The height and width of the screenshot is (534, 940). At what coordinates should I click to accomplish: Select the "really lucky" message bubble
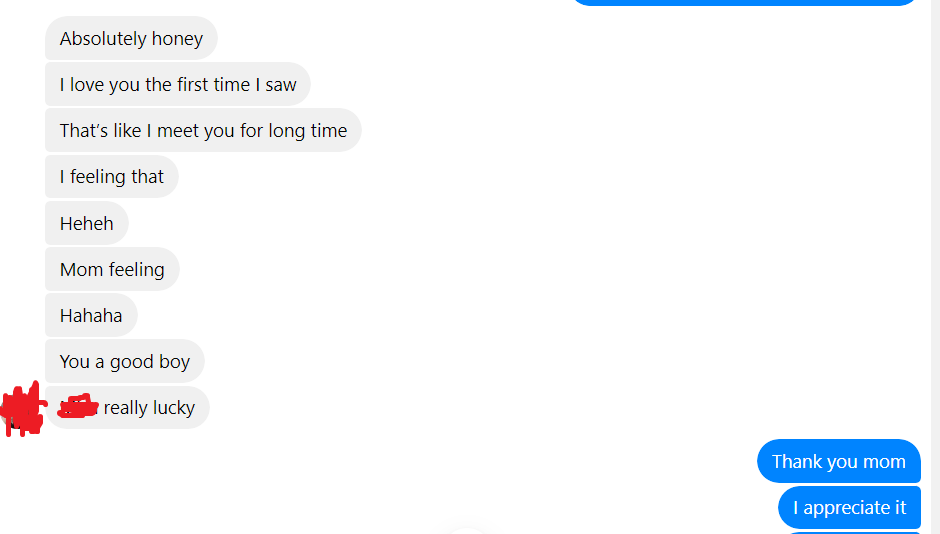pos(127,408)
